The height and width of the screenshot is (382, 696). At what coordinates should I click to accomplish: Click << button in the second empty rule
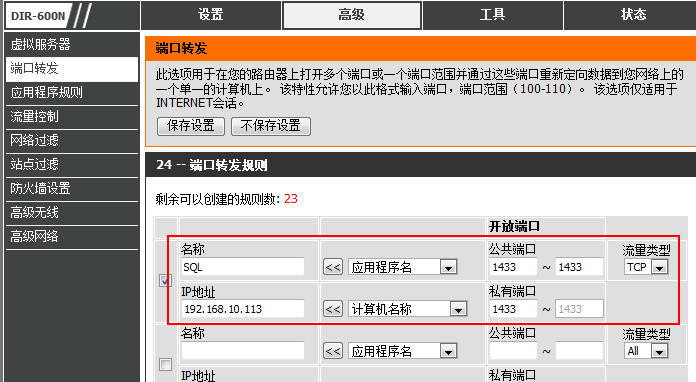333,351
